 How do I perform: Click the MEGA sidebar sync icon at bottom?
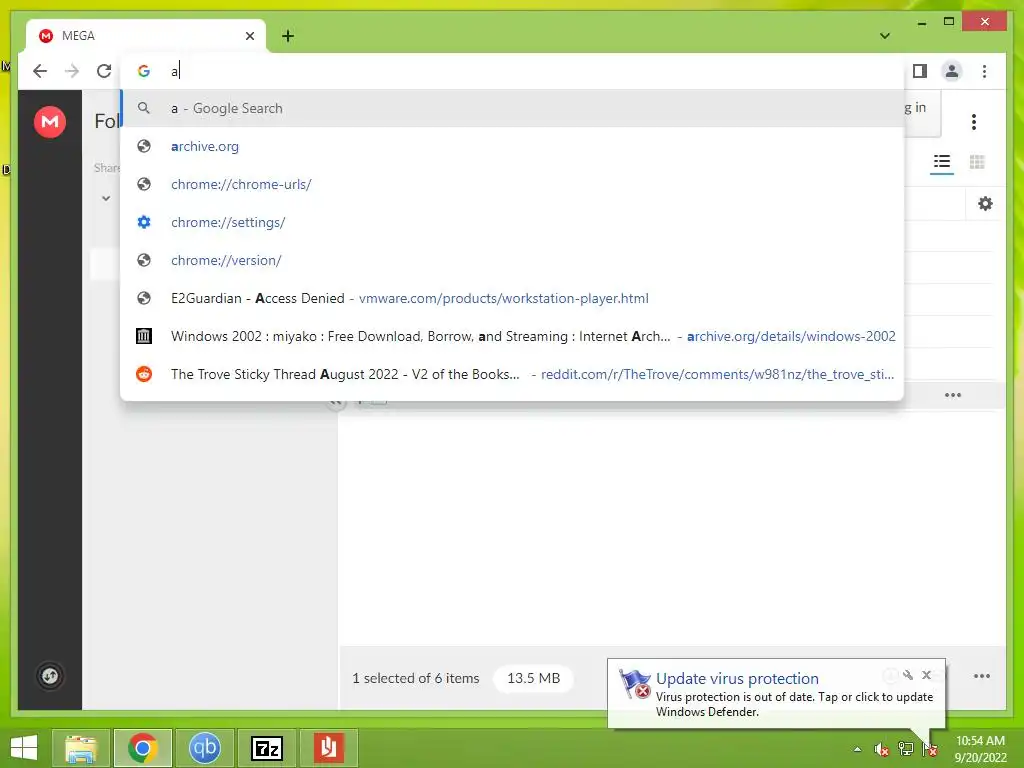point(50,676)
